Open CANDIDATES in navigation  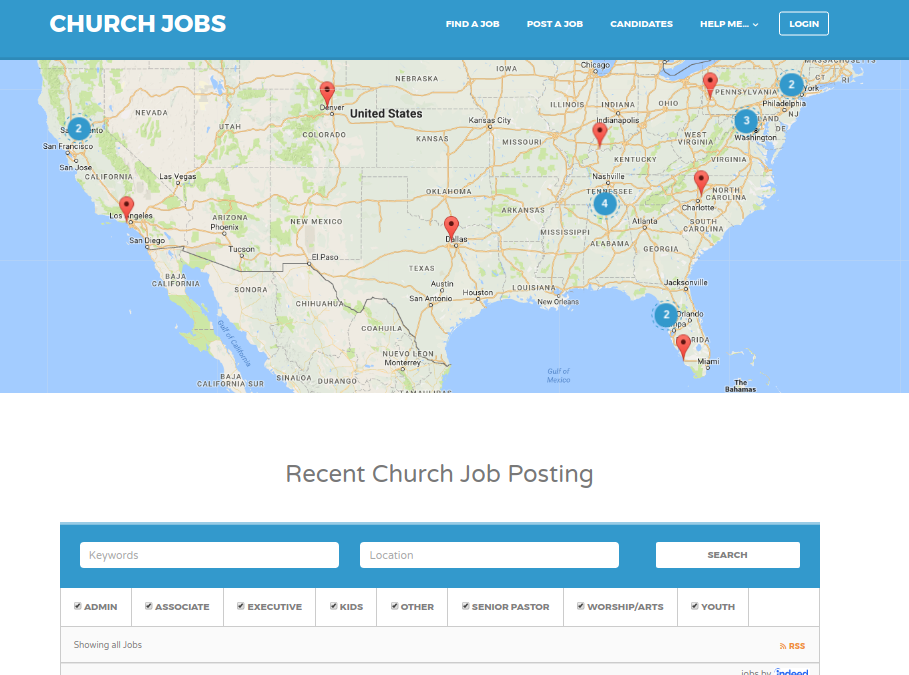click(641, 24)
